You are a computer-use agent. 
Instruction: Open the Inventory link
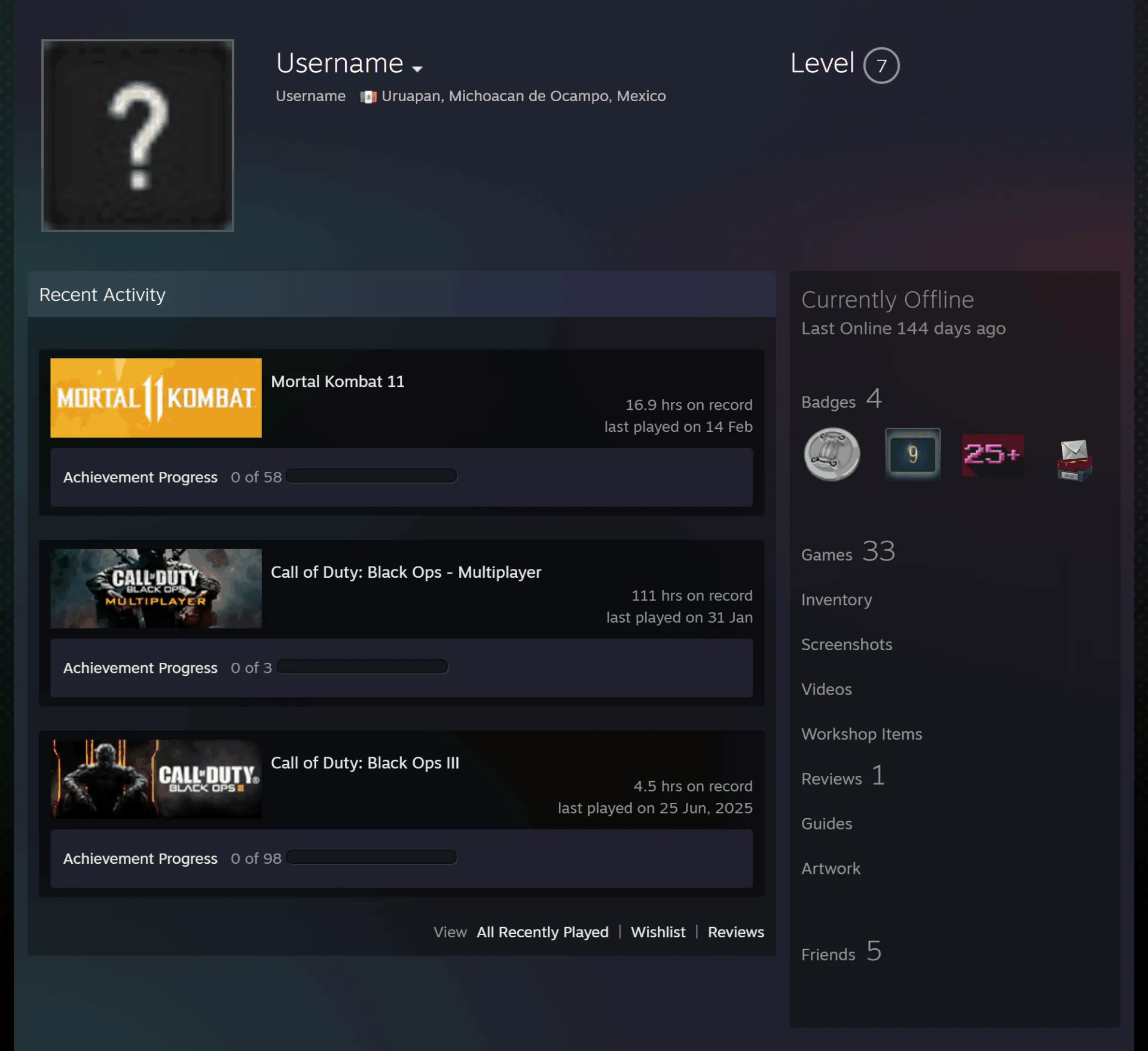[x=836, y=600]
